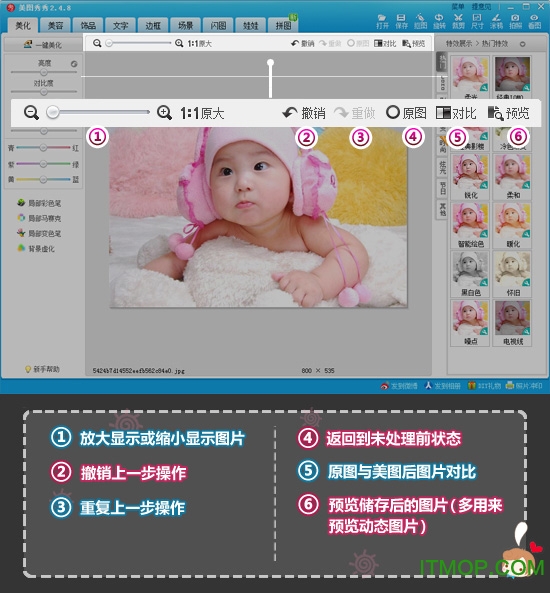The image size is (550, 593).
Task: Click the reset circle beside 亮度
Action: click(x=74, y=64)
